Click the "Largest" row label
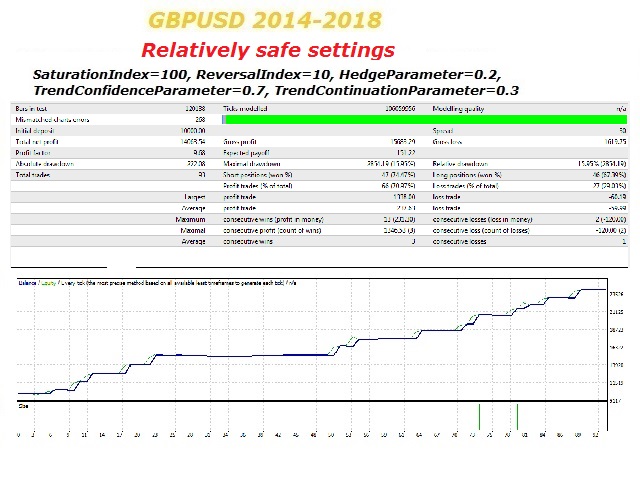Screen dimensions: 640x480 [x=195, y=197]
